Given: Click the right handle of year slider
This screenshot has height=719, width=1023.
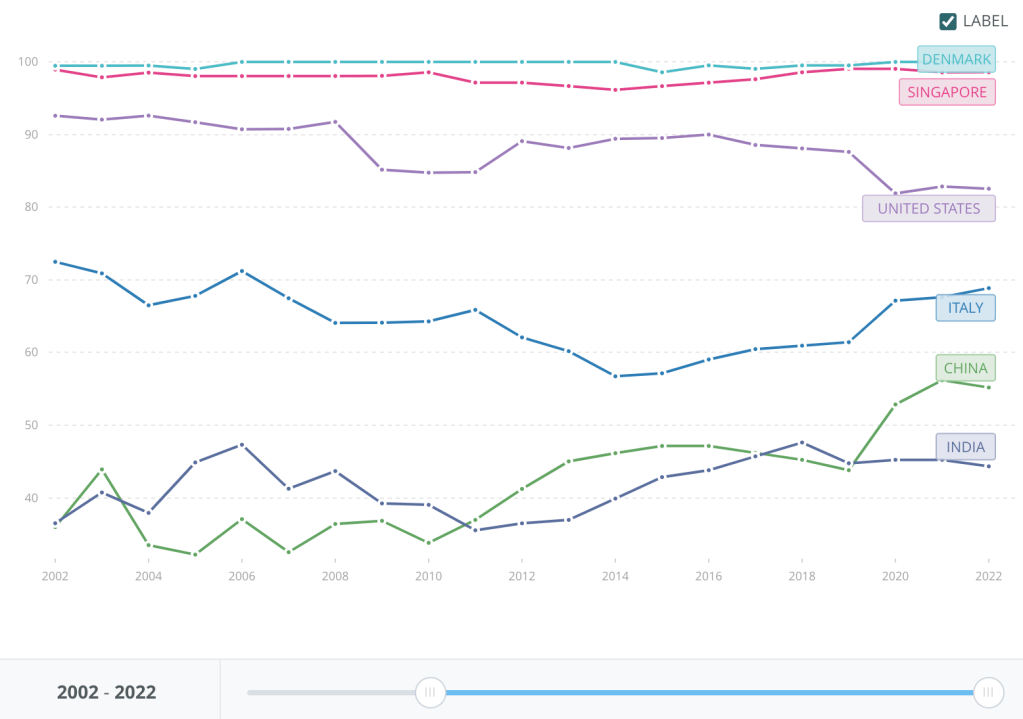Looking at the screenshot, I should click(x=988, y=692).
